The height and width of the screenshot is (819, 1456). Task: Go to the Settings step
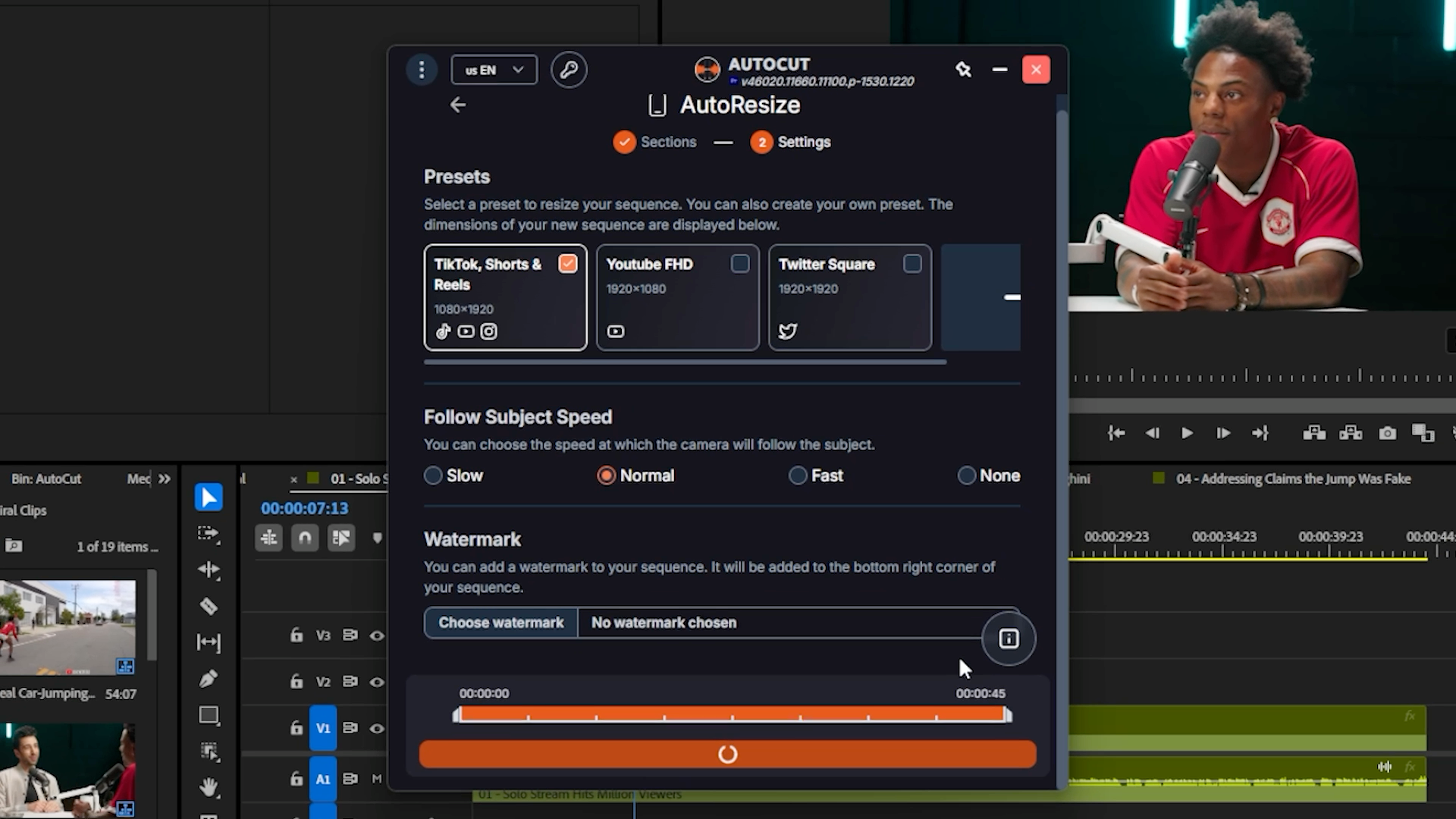[x=791, y=142]
